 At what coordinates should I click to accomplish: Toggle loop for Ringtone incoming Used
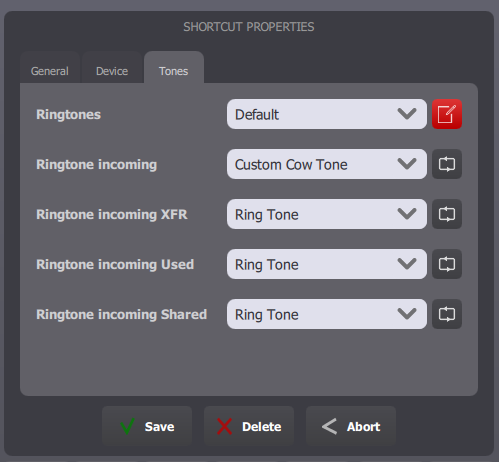[x=447, y=264]
